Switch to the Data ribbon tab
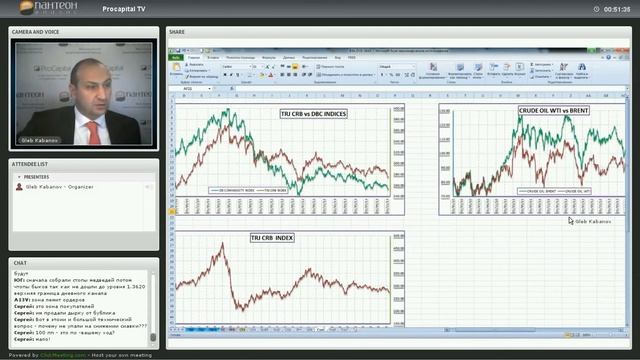640x360 pixels. (289, 58)
